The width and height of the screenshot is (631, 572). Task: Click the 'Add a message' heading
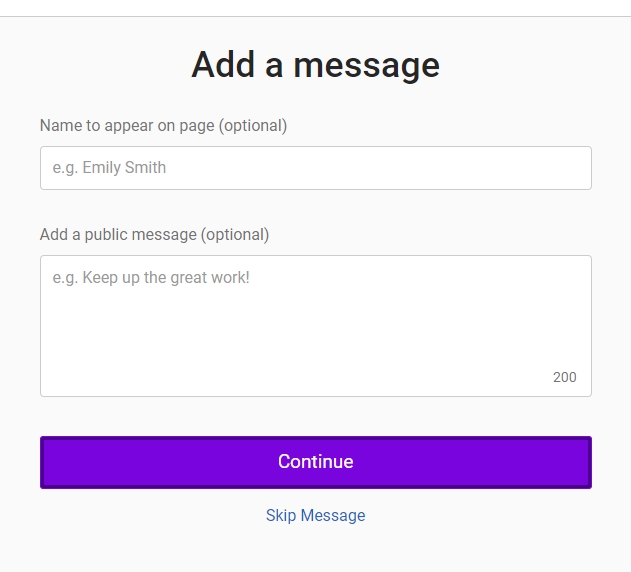[315, 65]
